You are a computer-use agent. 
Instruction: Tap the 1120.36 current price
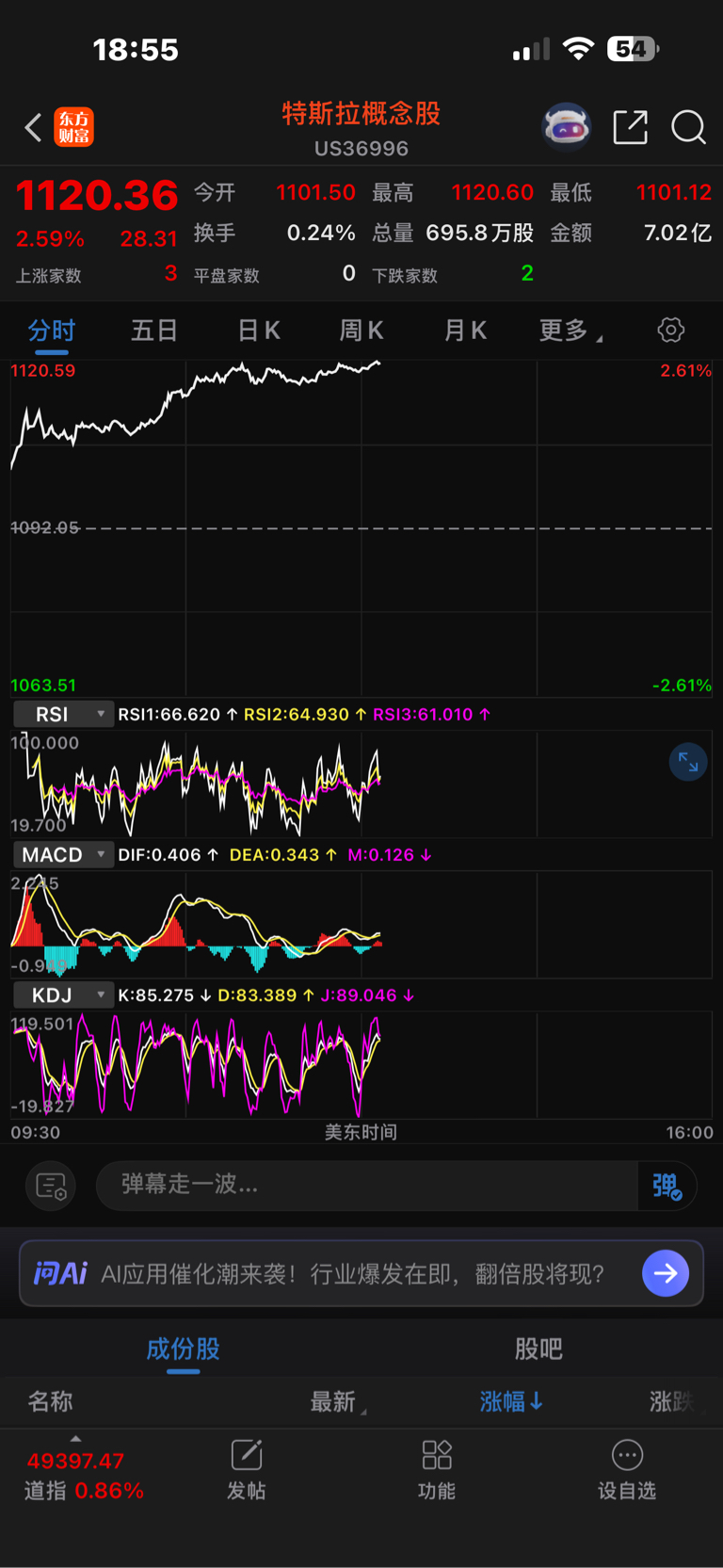(x=96, y=196)
